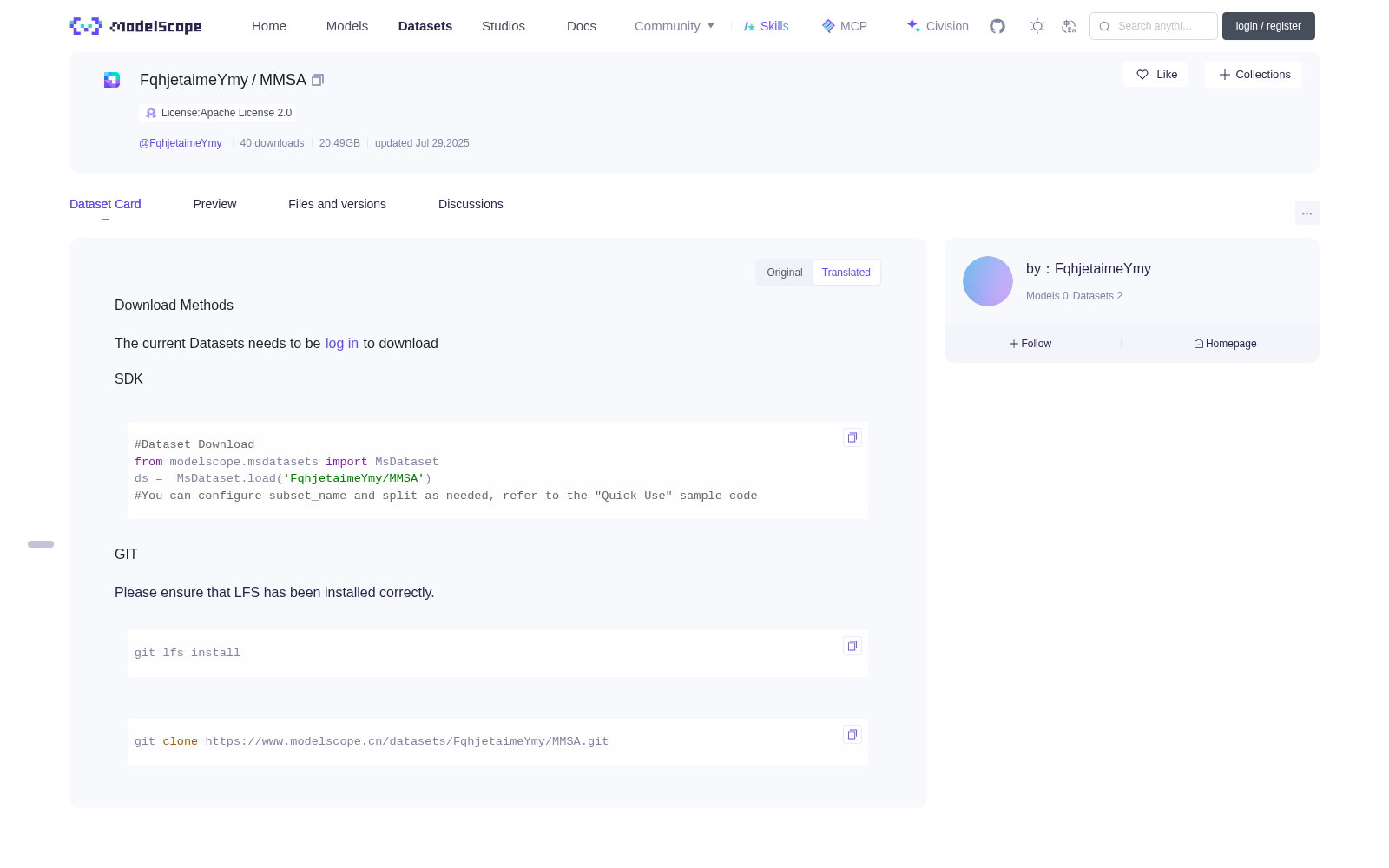The height and width of the screenshot is (868, 1389).
Task: Copy the SDK dataset download code
Action: 852,437
